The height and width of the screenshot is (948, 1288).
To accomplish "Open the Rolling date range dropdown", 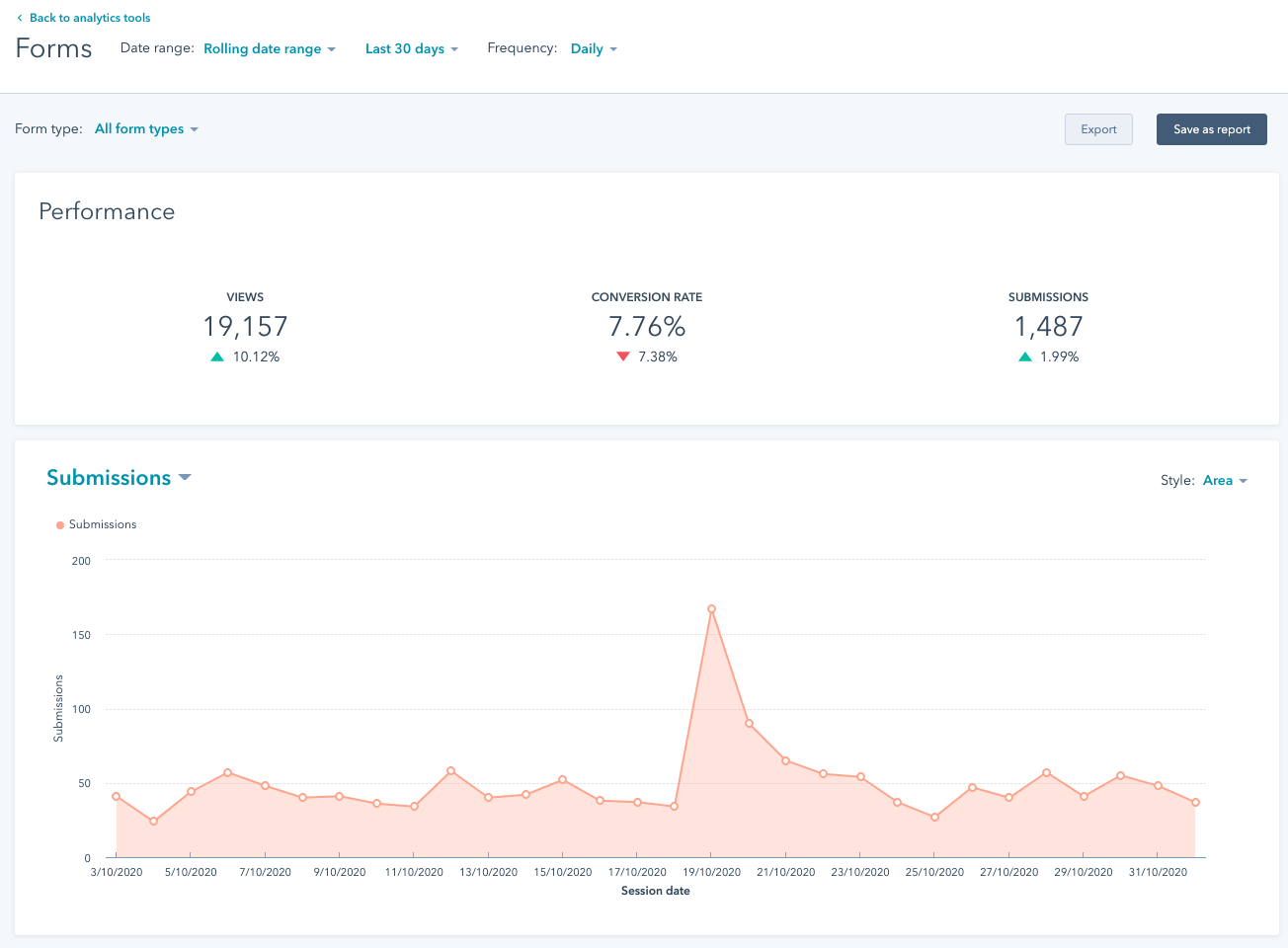I will 269,48.
